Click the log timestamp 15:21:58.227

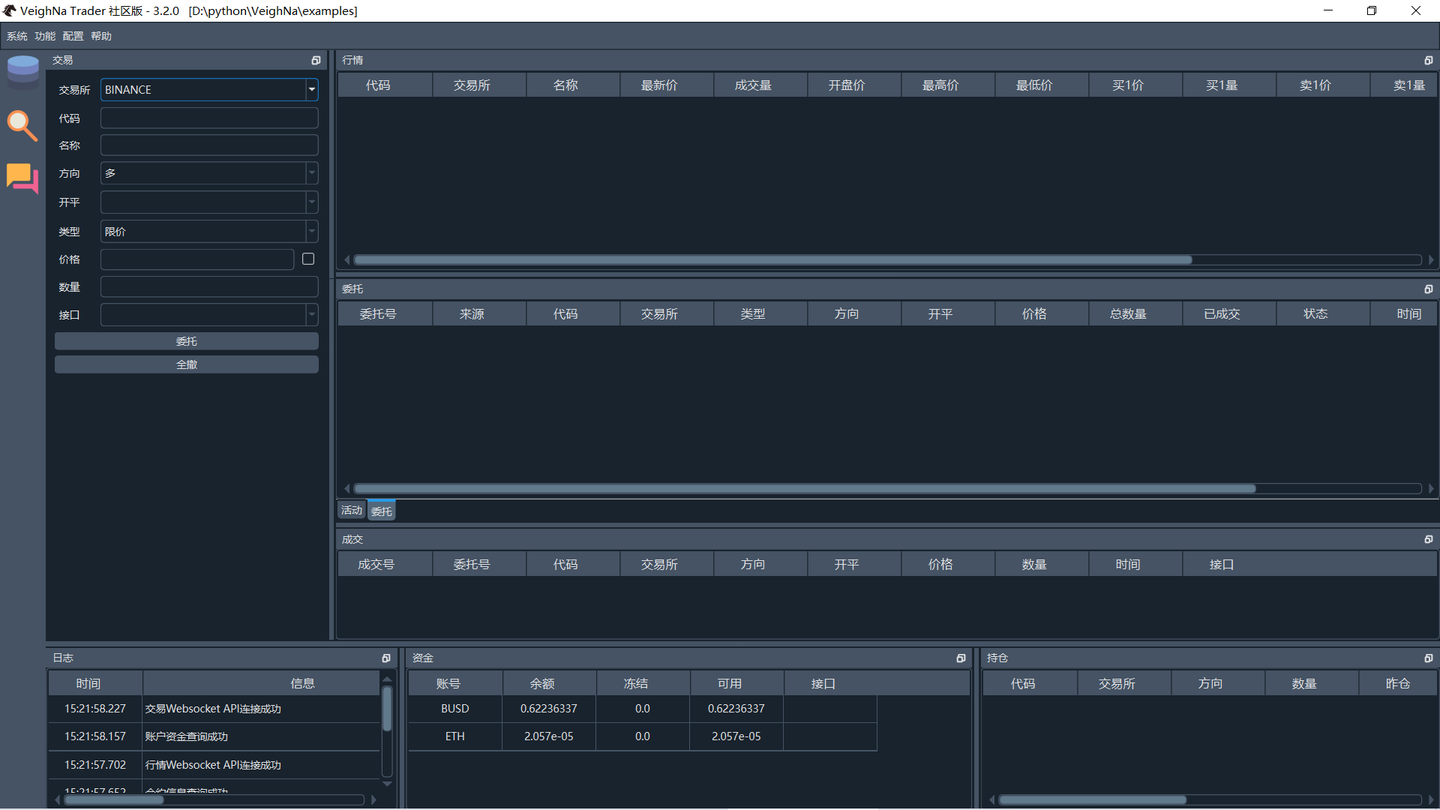click(x=96, y=709)
